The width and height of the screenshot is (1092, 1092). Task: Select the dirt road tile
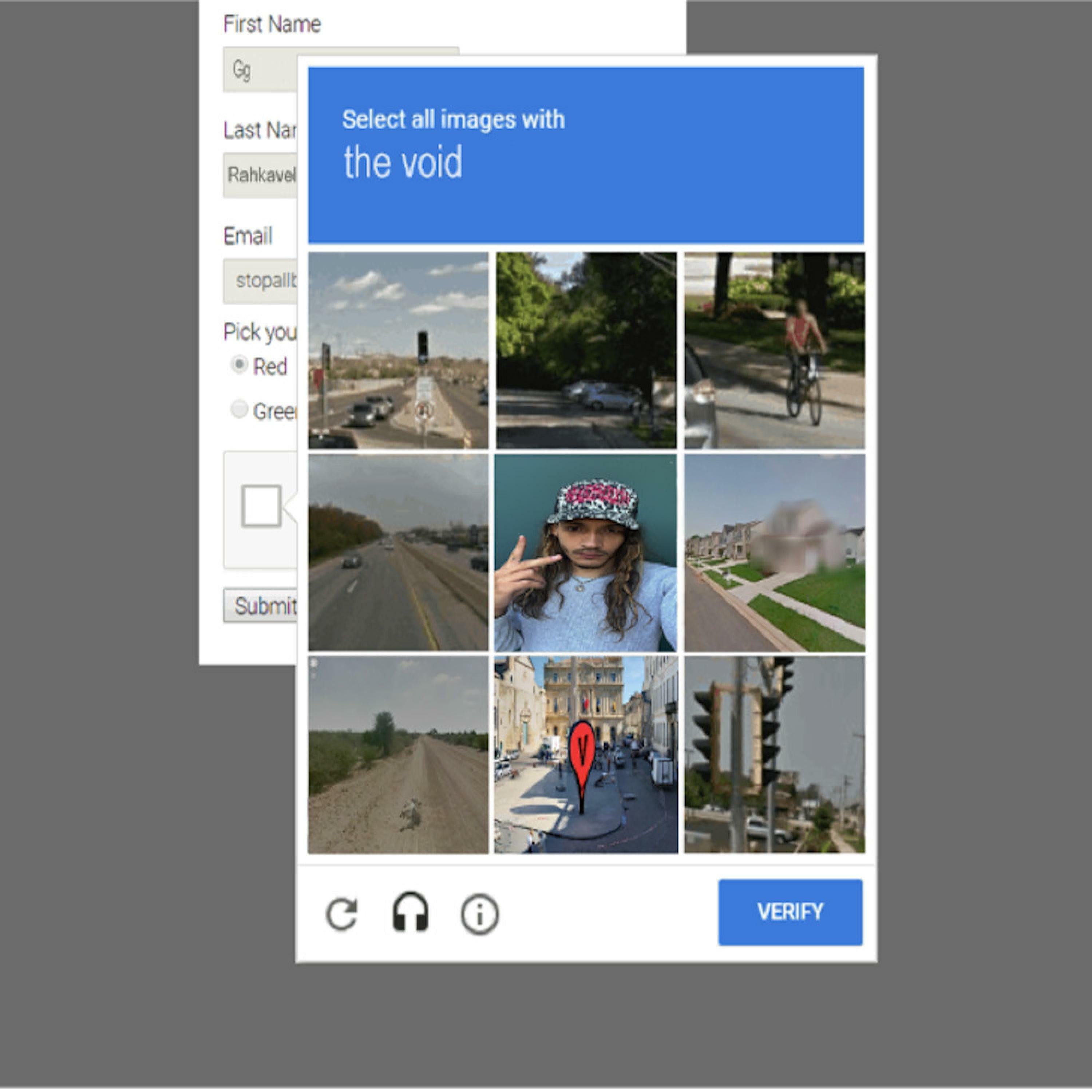pyautogui.click(x=399, y=755)
